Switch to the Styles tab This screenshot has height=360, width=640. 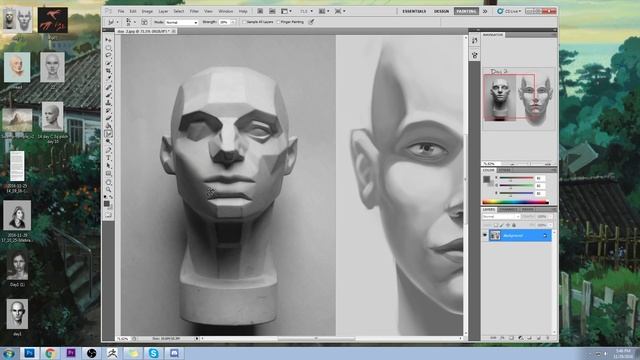pos(504,170)
